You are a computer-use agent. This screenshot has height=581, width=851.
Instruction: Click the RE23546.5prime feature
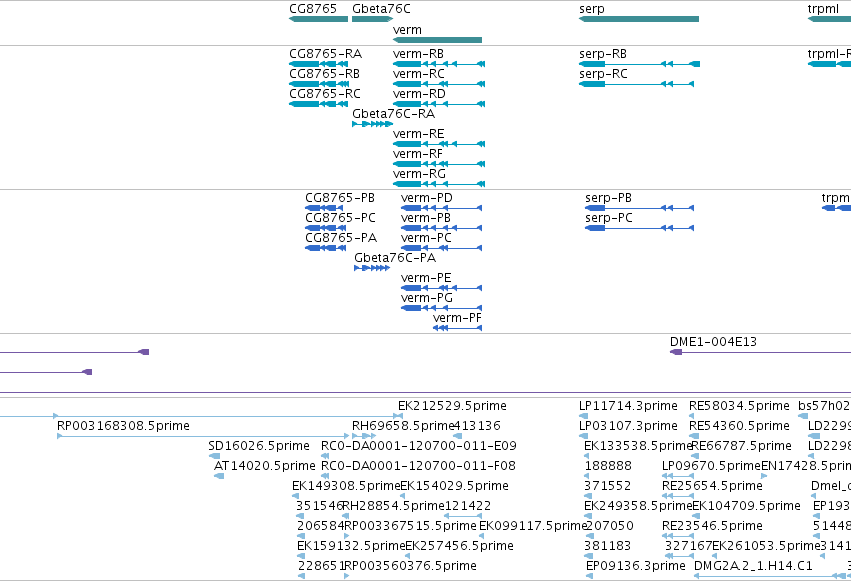coord(678,536)
